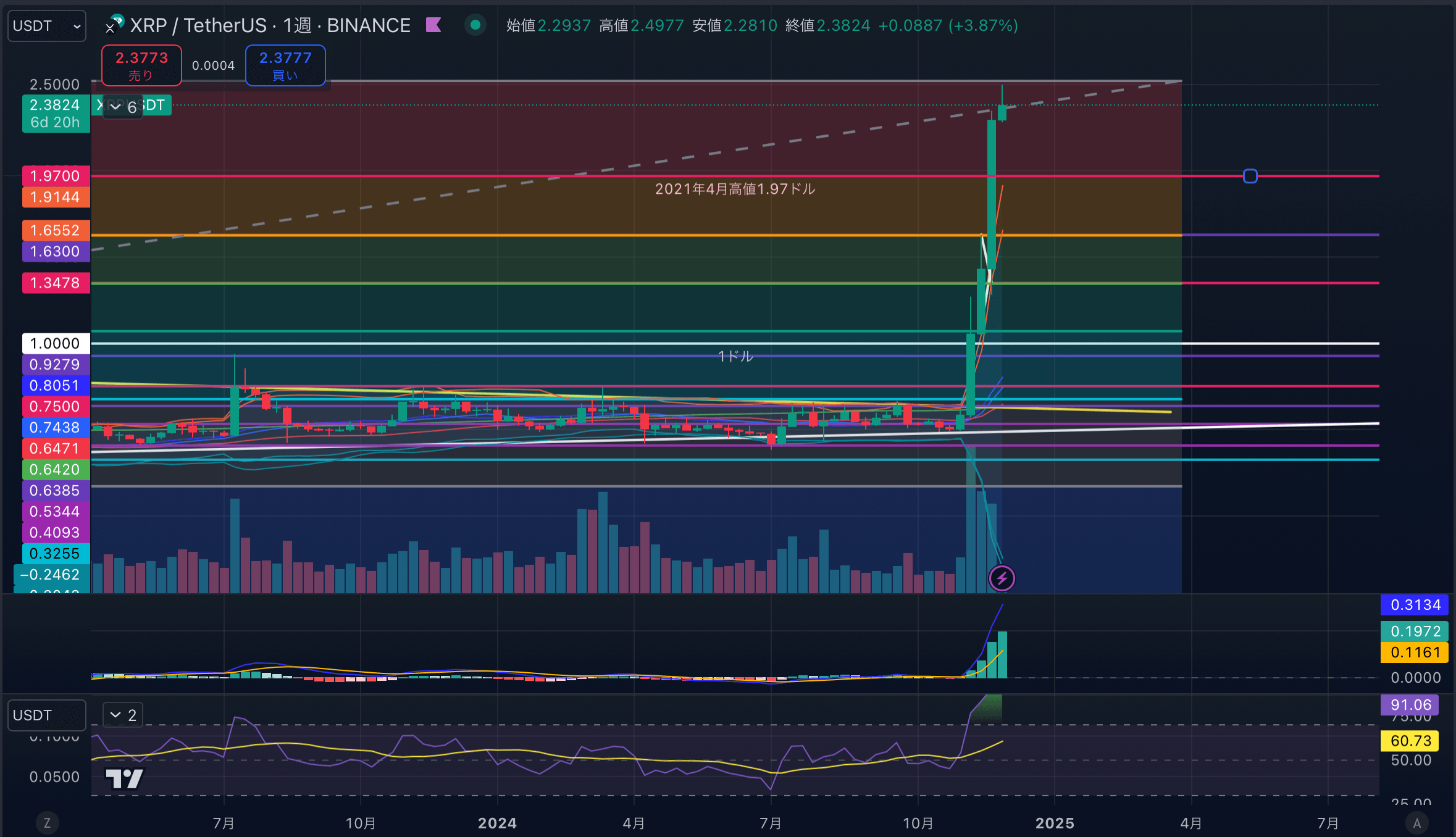Image resolution: width=1456 pixels, height=837 pixels.
Task: Click the 0.5344 purple price label
Action: (56, 511)
